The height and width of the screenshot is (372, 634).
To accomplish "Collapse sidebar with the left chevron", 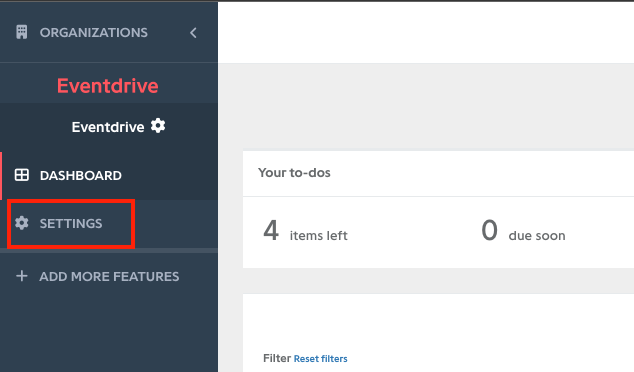I will click(x=193, y=33).
